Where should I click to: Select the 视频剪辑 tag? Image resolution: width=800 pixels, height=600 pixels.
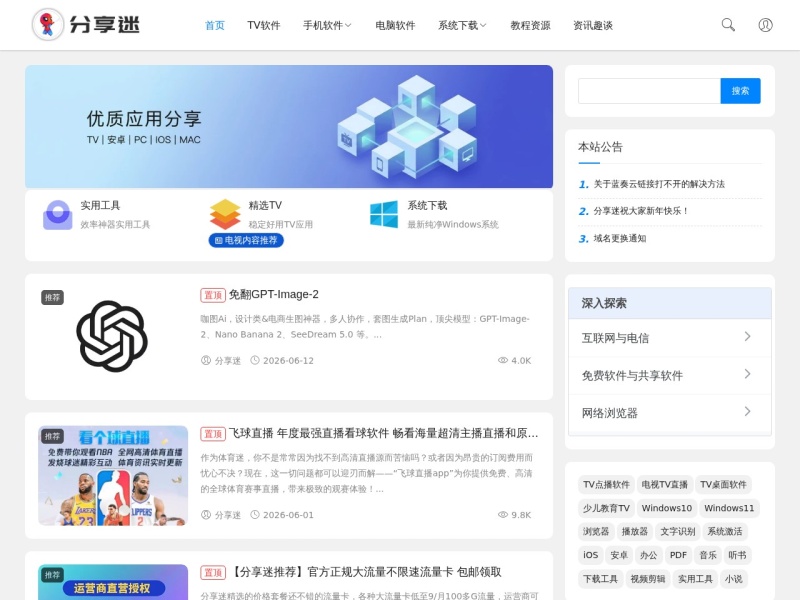(647, 579)
